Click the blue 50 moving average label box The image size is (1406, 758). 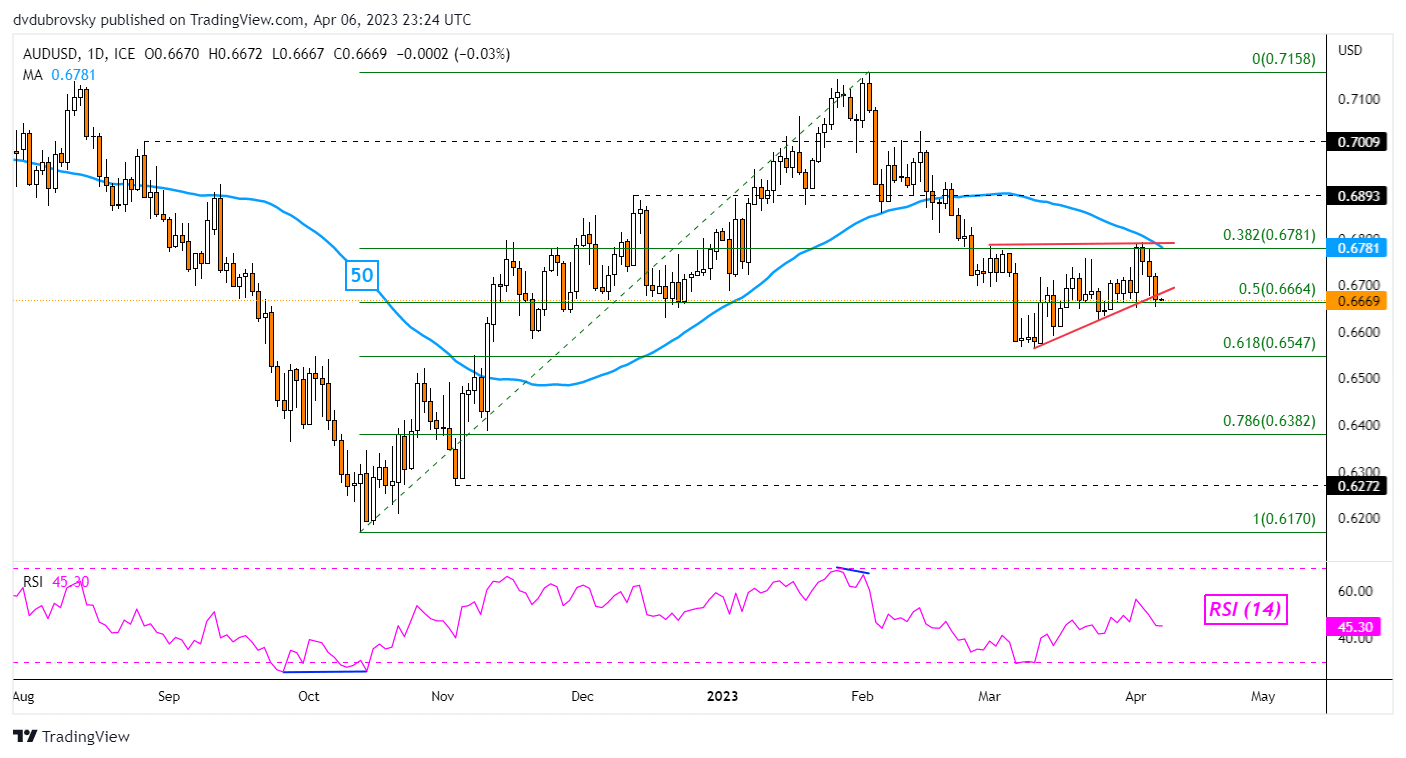point(362,274)
